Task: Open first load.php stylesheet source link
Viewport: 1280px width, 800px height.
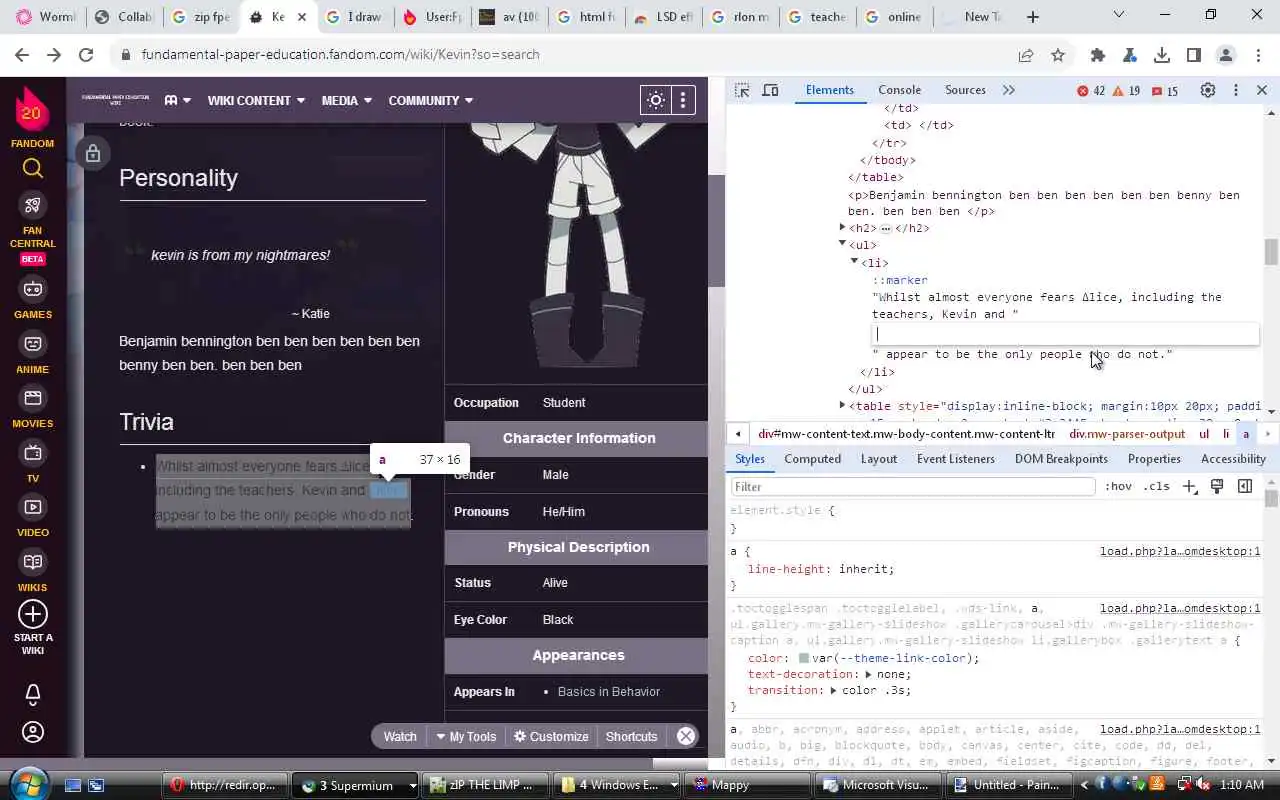Action: [x=1180, y=551]
